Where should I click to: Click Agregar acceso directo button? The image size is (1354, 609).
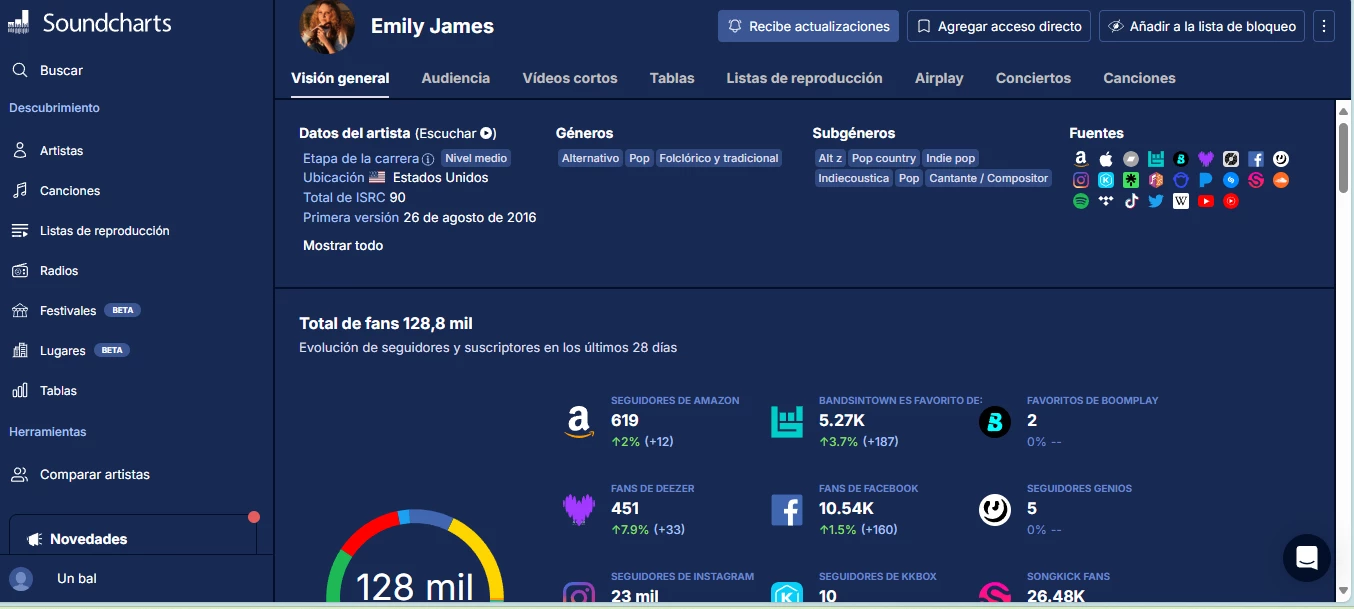[x=999, y=26]
